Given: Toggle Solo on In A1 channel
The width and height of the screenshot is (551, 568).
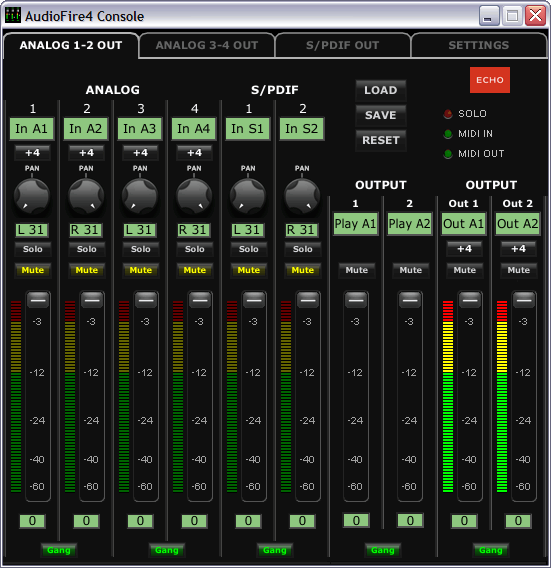Looking at the screenshot, I should (33, 249).
